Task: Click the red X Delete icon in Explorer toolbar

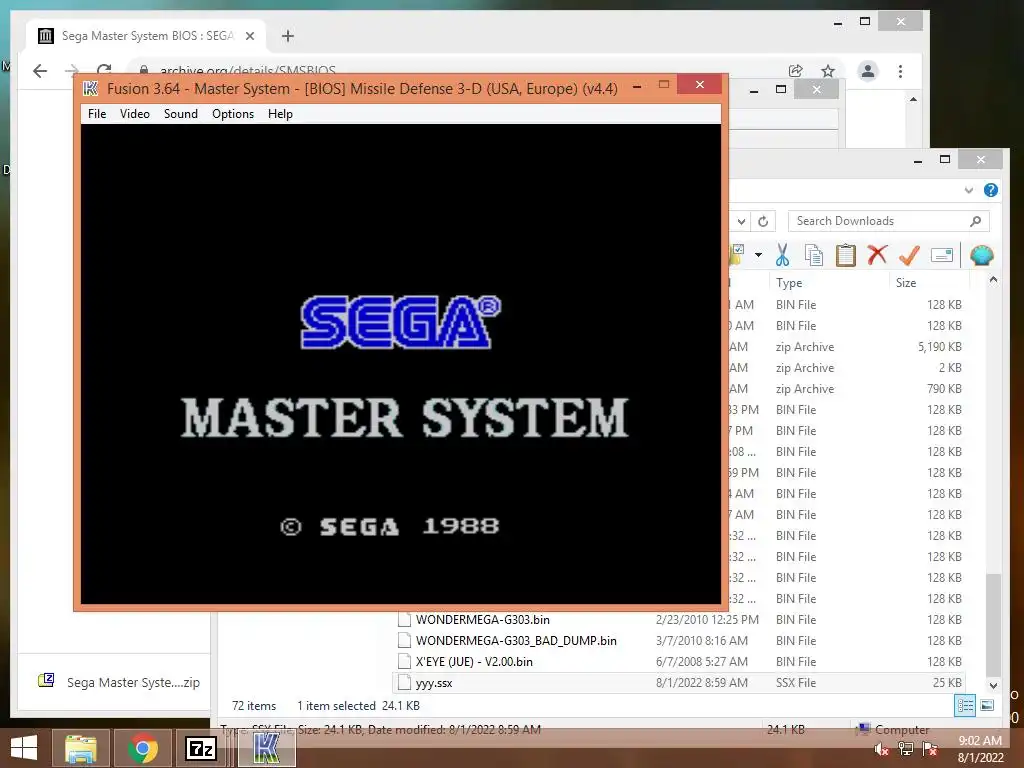Action: pos(877,255)
